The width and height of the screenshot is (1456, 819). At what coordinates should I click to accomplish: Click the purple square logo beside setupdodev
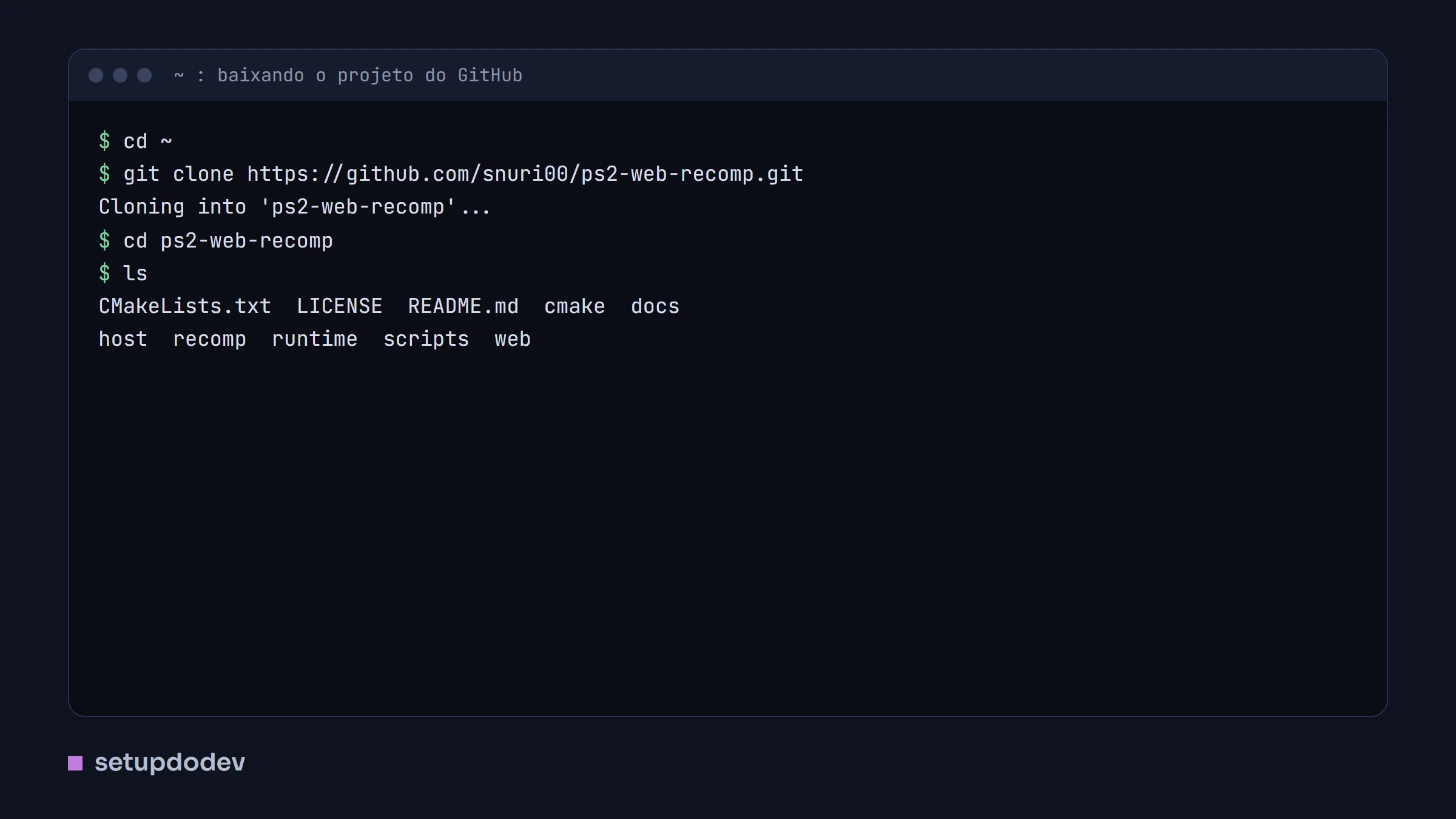click(75, 763)
